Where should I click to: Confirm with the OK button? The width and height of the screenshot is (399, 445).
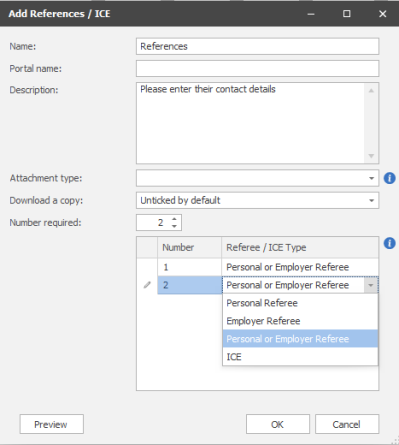[278, 424]
